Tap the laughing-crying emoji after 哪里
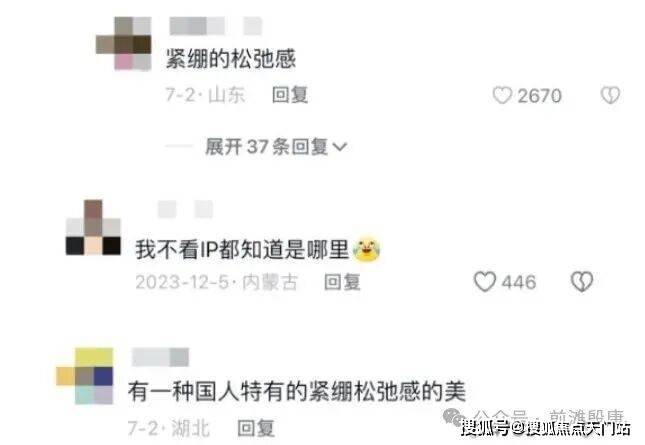 point(367,249)
